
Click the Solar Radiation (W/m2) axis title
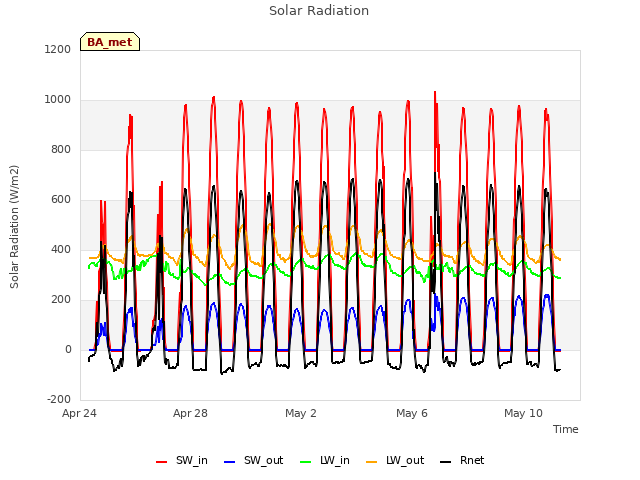(14, 227)
